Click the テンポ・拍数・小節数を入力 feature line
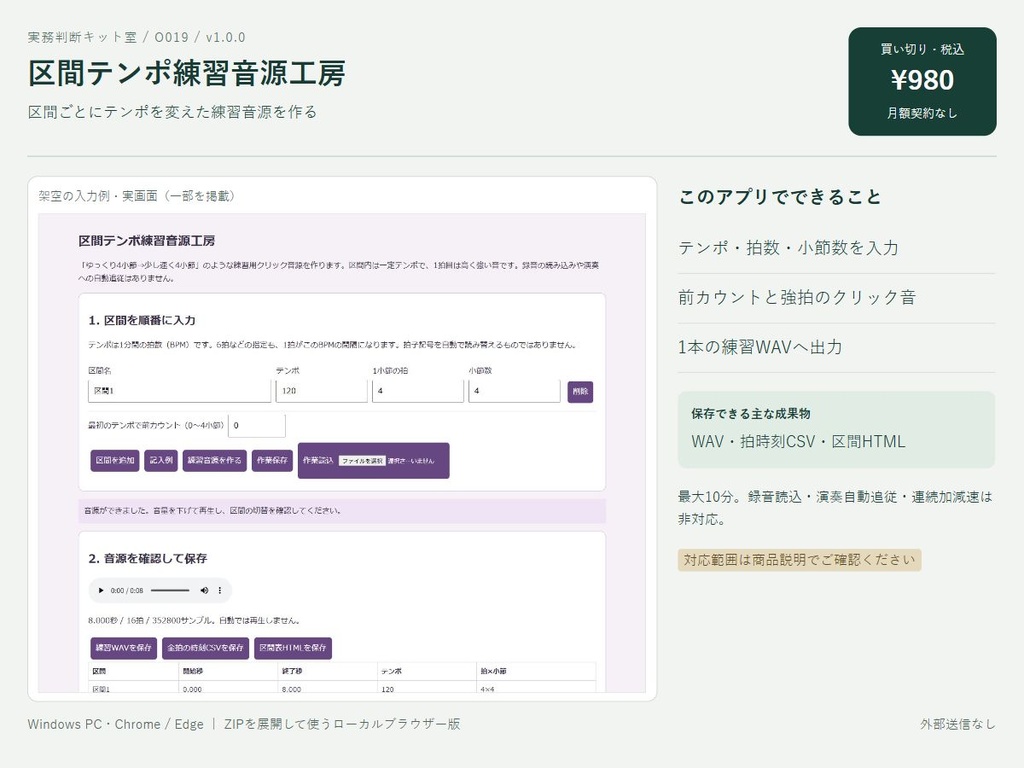Screen dimensions: 1024x768 [x=788, y=248]
